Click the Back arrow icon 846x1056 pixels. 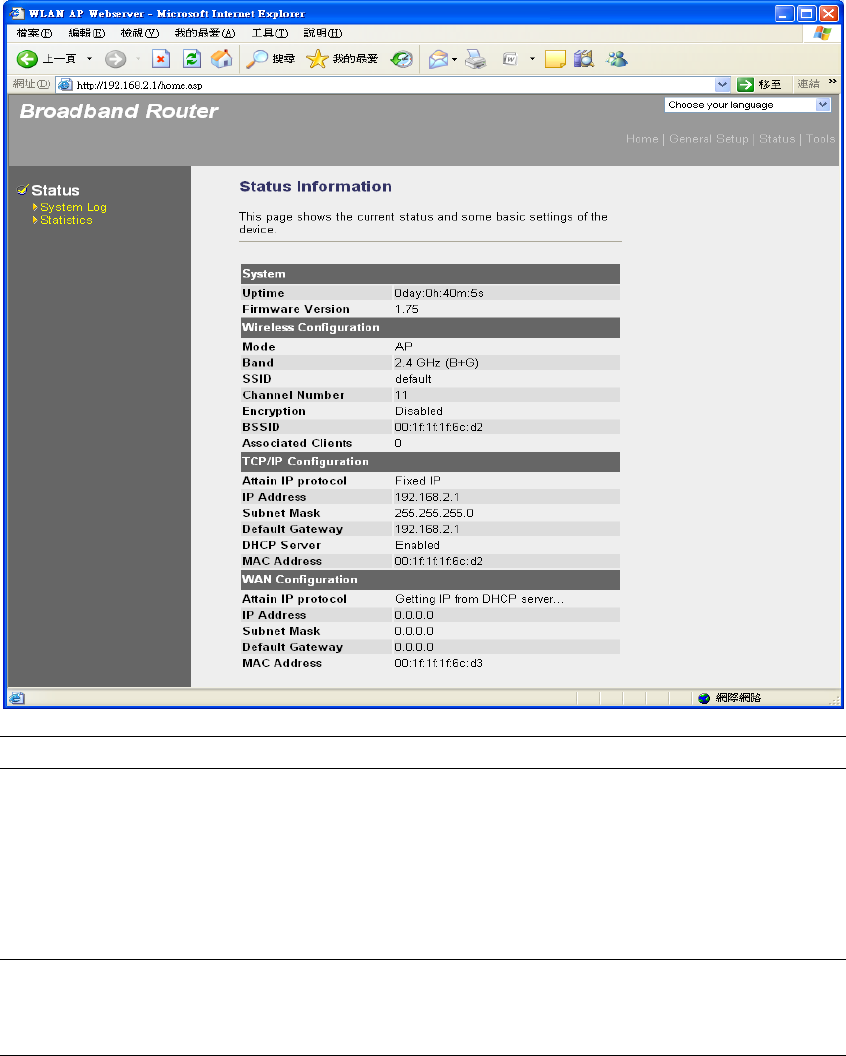[x=27, y=59]
